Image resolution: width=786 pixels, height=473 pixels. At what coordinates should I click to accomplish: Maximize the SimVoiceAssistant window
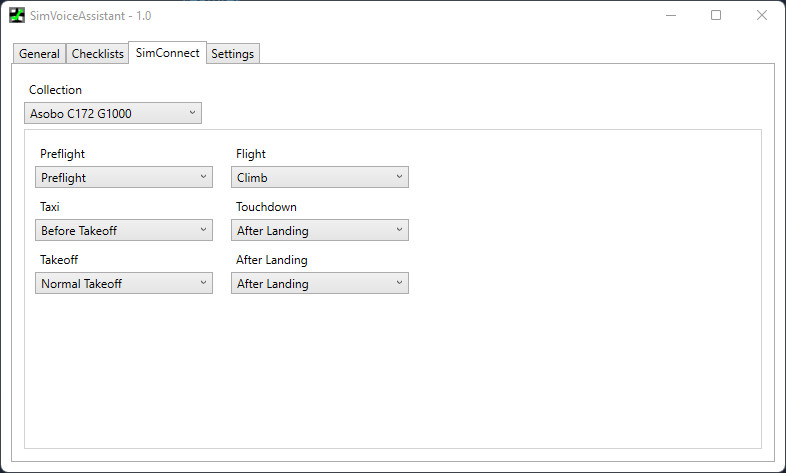716,16
